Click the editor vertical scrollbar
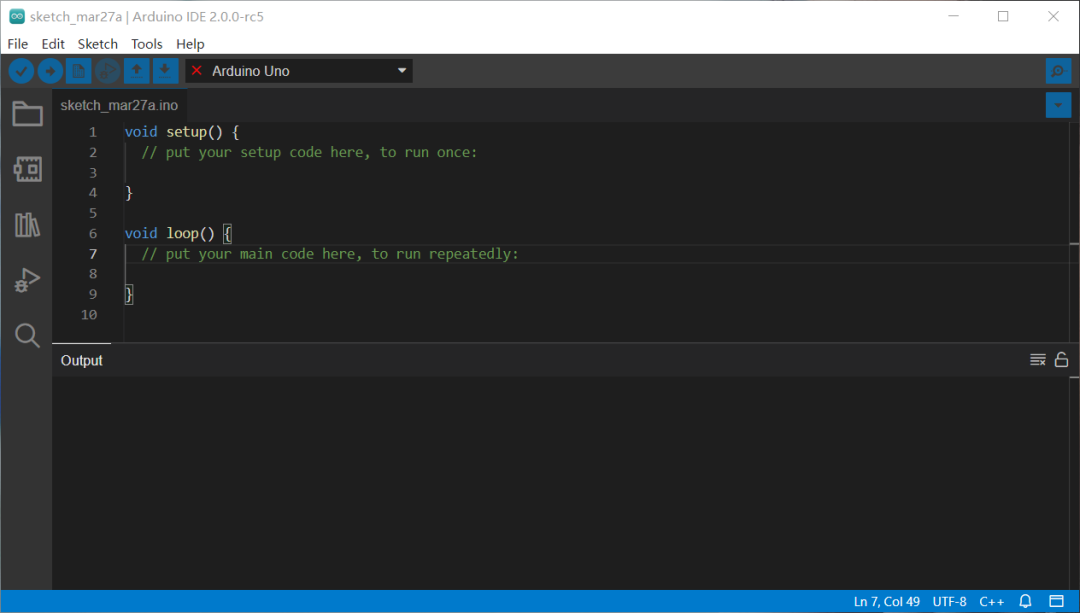This screenshot has width=1080, height=613. (x=1074, y=232)
